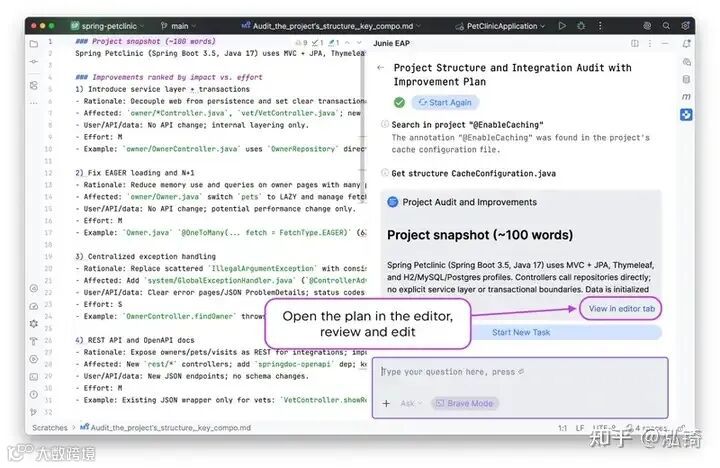Toggle Brave Mode in Junie prompt
The height and width of the screenshot is (468, 720).
coord(465,403)
